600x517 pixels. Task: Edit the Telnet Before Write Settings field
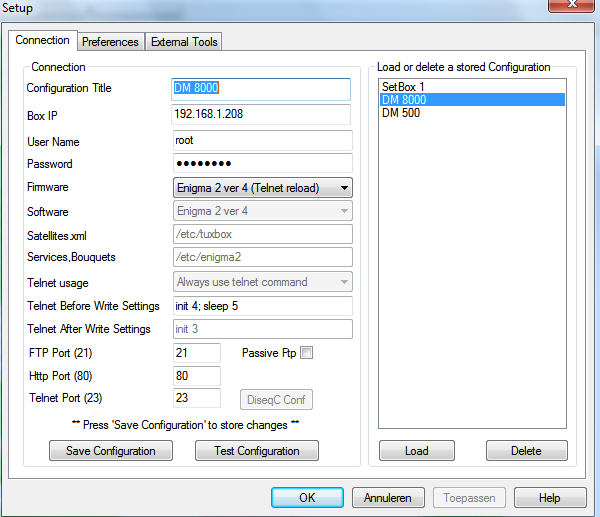(263, 306)
